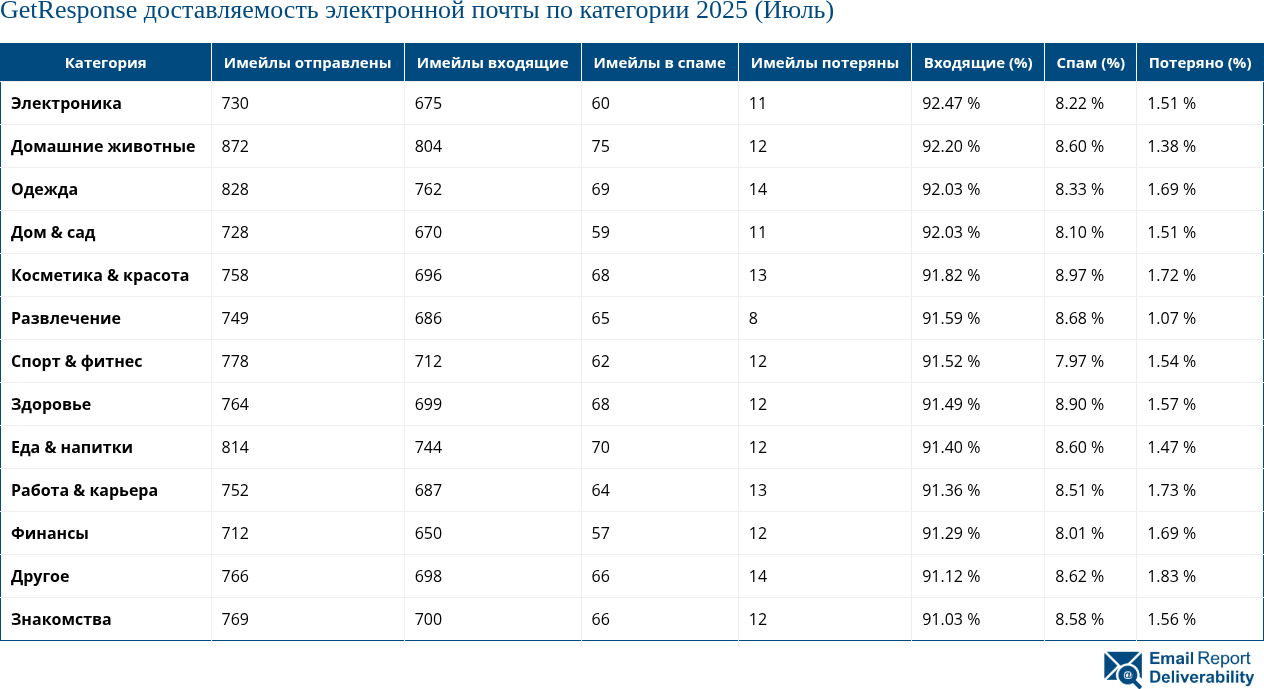
Task: Click lost percent '1.83 %'
Action: point(1172,576)
